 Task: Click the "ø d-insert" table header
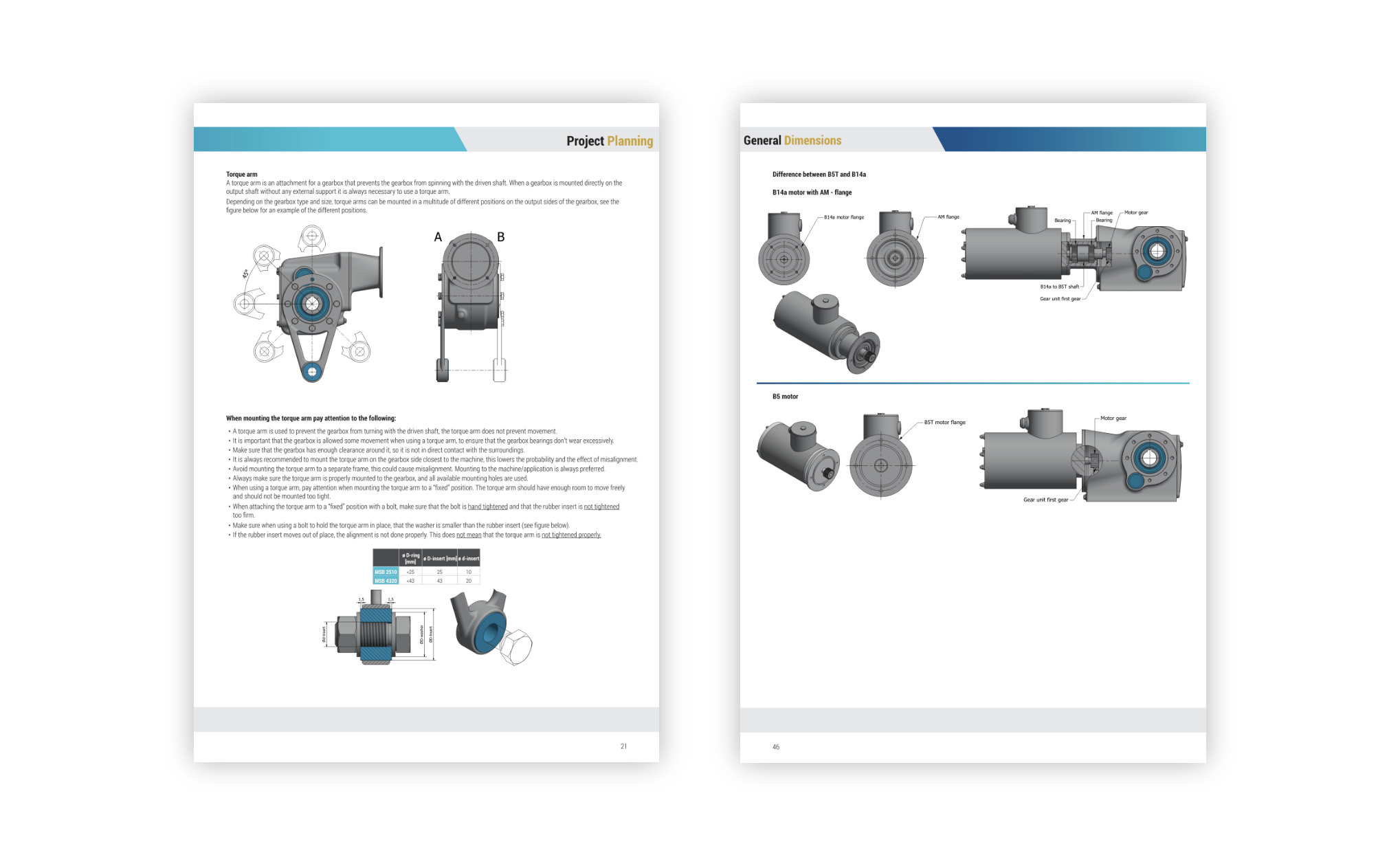click(469, 558)
